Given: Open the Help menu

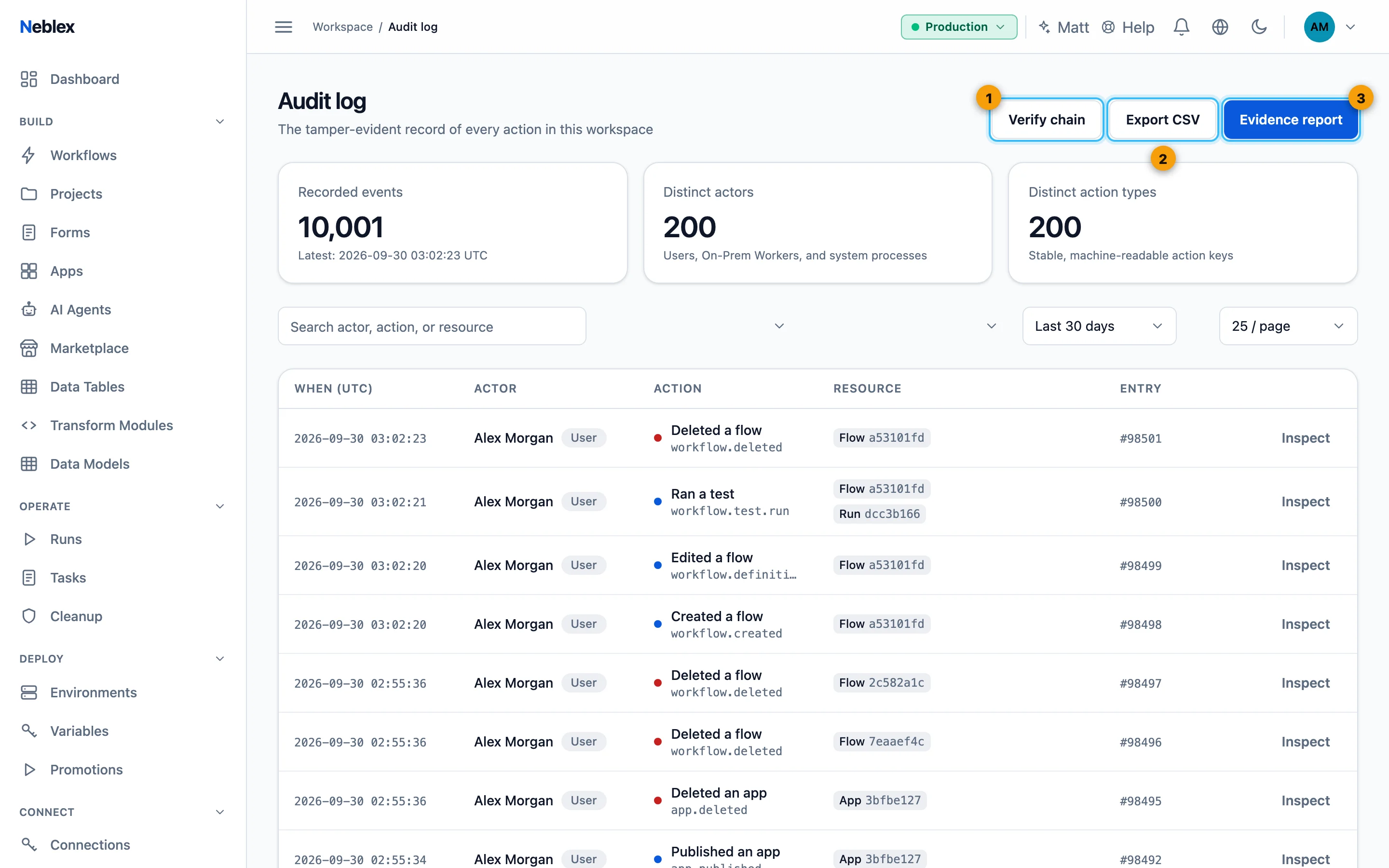Looking at the screenshot, I should (x=1128, y=27).
